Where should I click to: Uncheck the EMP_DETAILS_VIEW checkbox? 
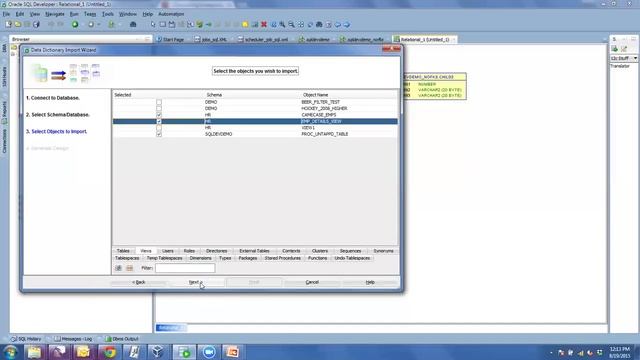[159, 121]
